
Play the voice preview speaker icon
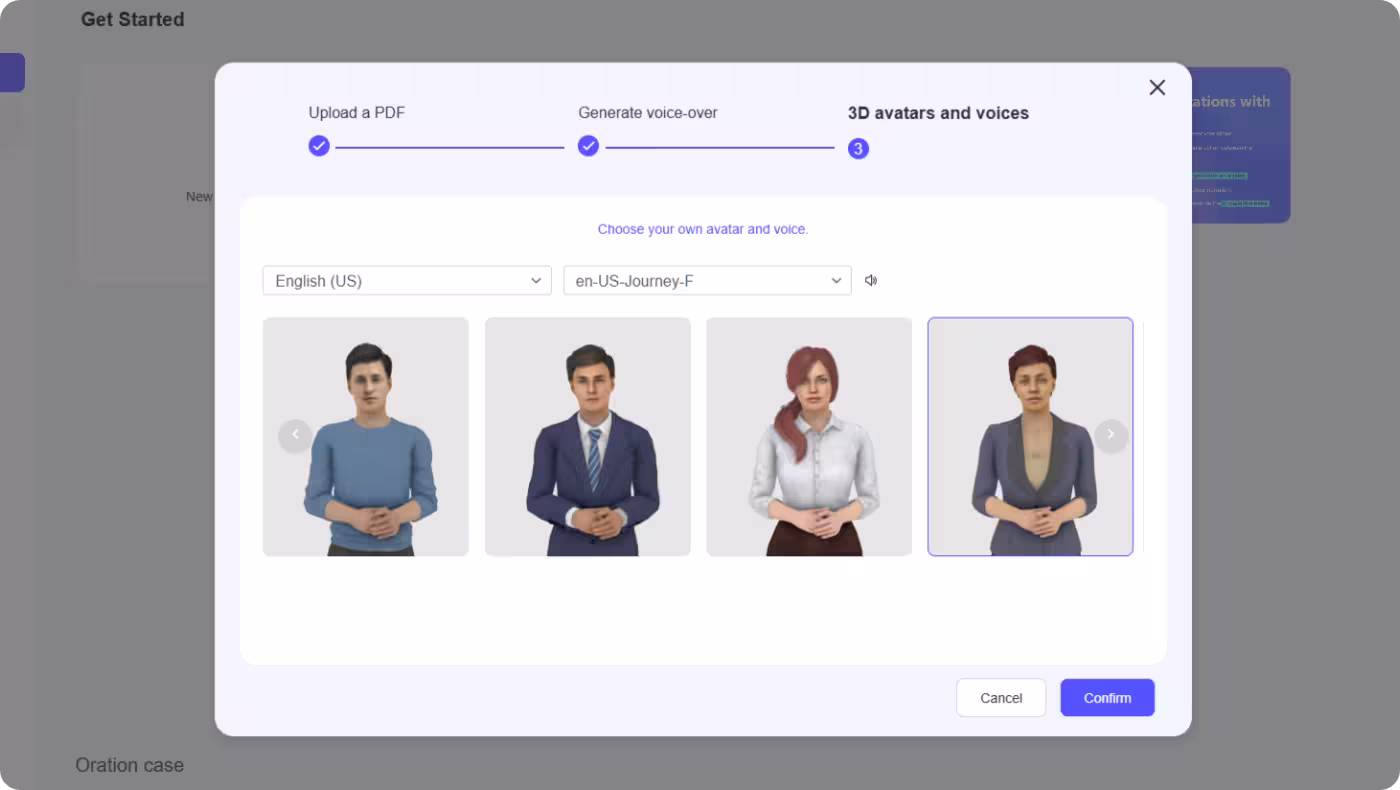(871, 281)
